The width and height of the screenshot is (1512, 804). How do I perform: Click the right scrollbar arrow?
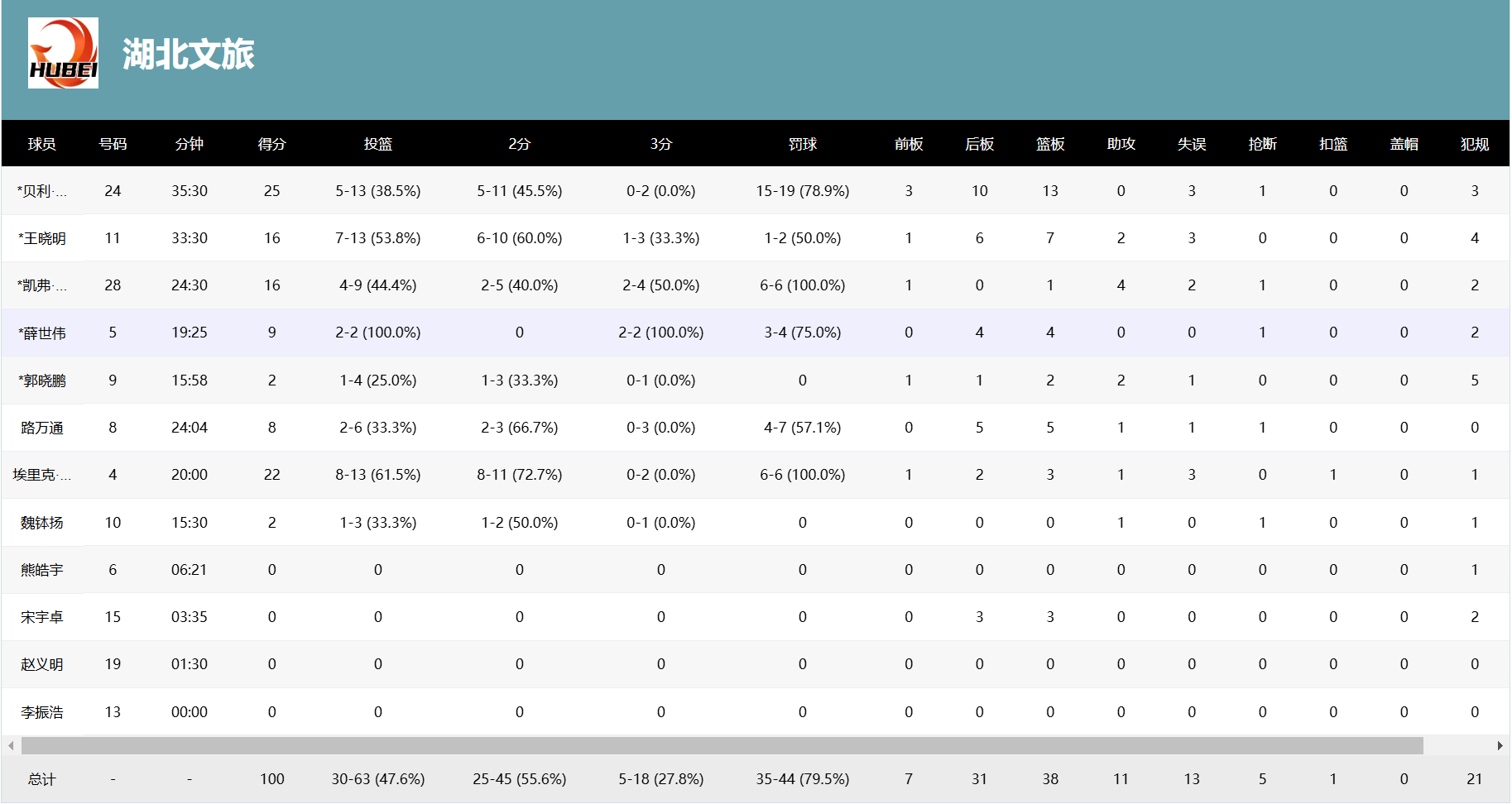click(1500, 745)
